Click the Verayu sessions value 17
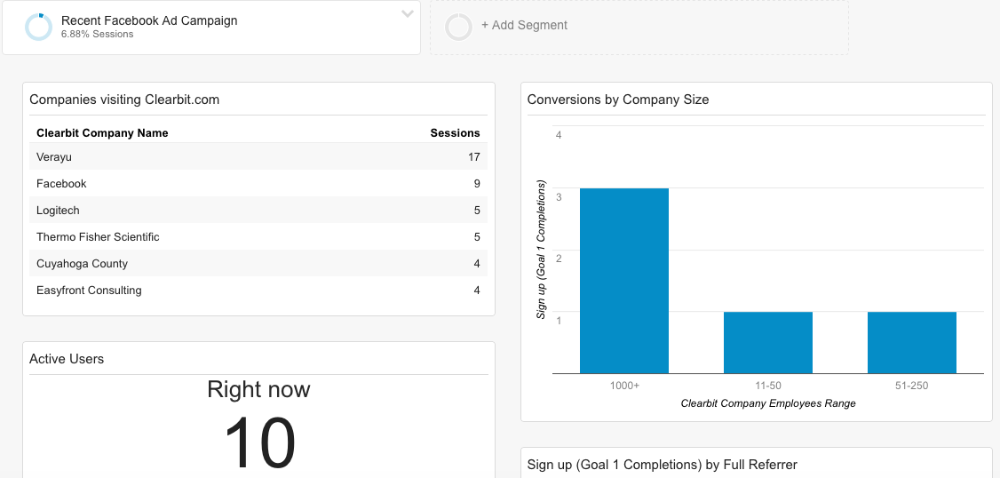Screen dimensions: 1000x478 [x=474, y=157]
